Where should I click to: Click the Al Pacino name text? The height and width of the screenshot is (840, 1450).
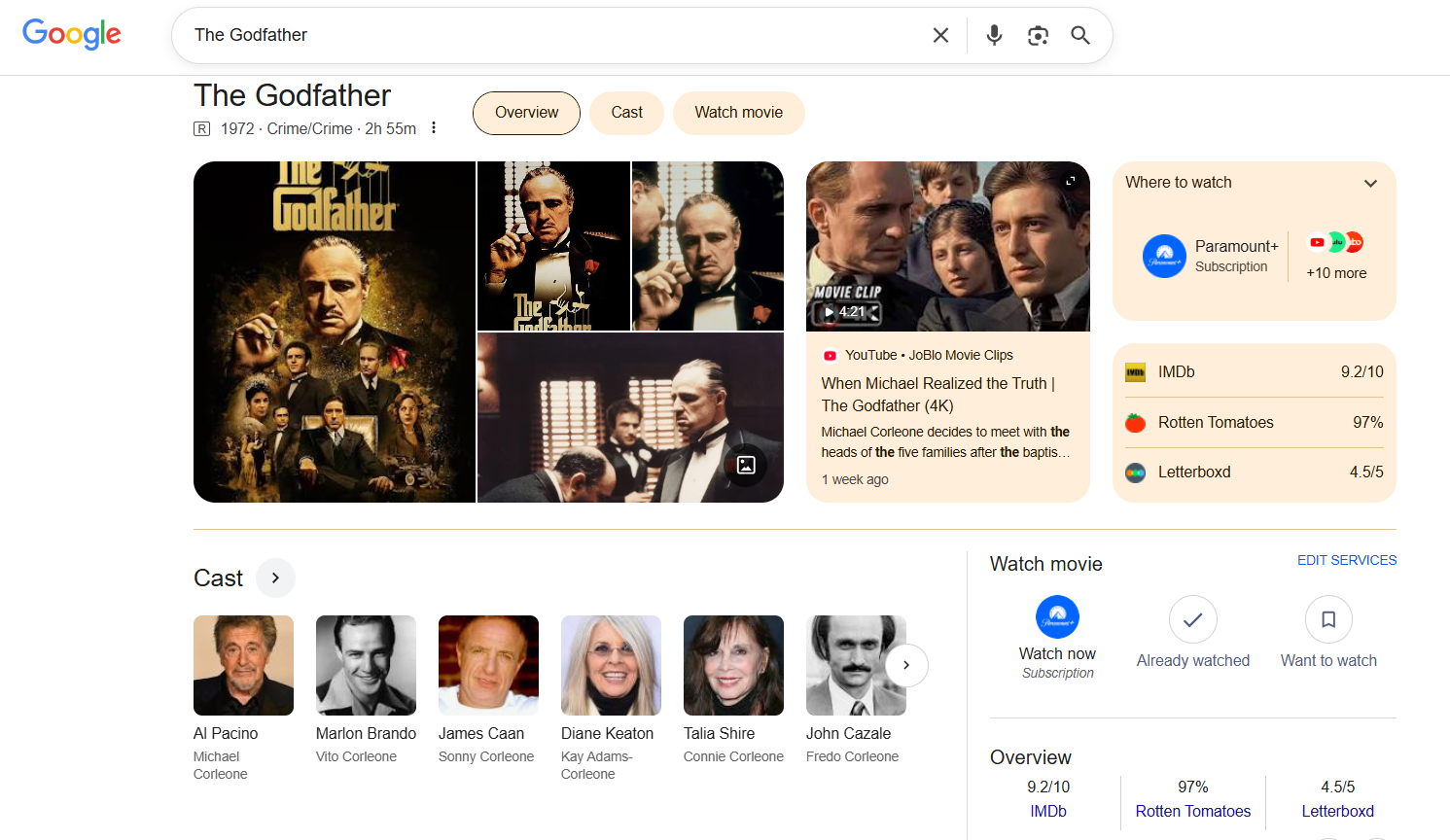226,733
